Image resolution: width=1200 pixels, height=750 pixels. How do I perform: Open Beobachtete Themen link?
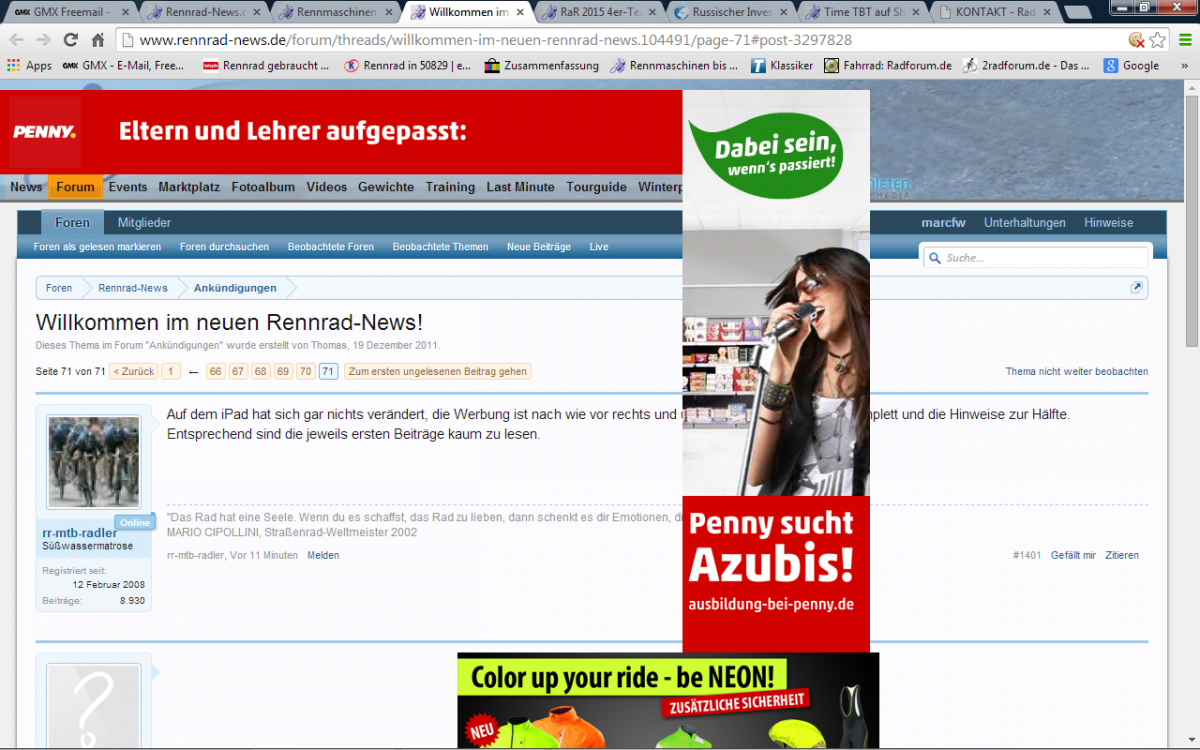pyautogui.click(x=441, y=247)
